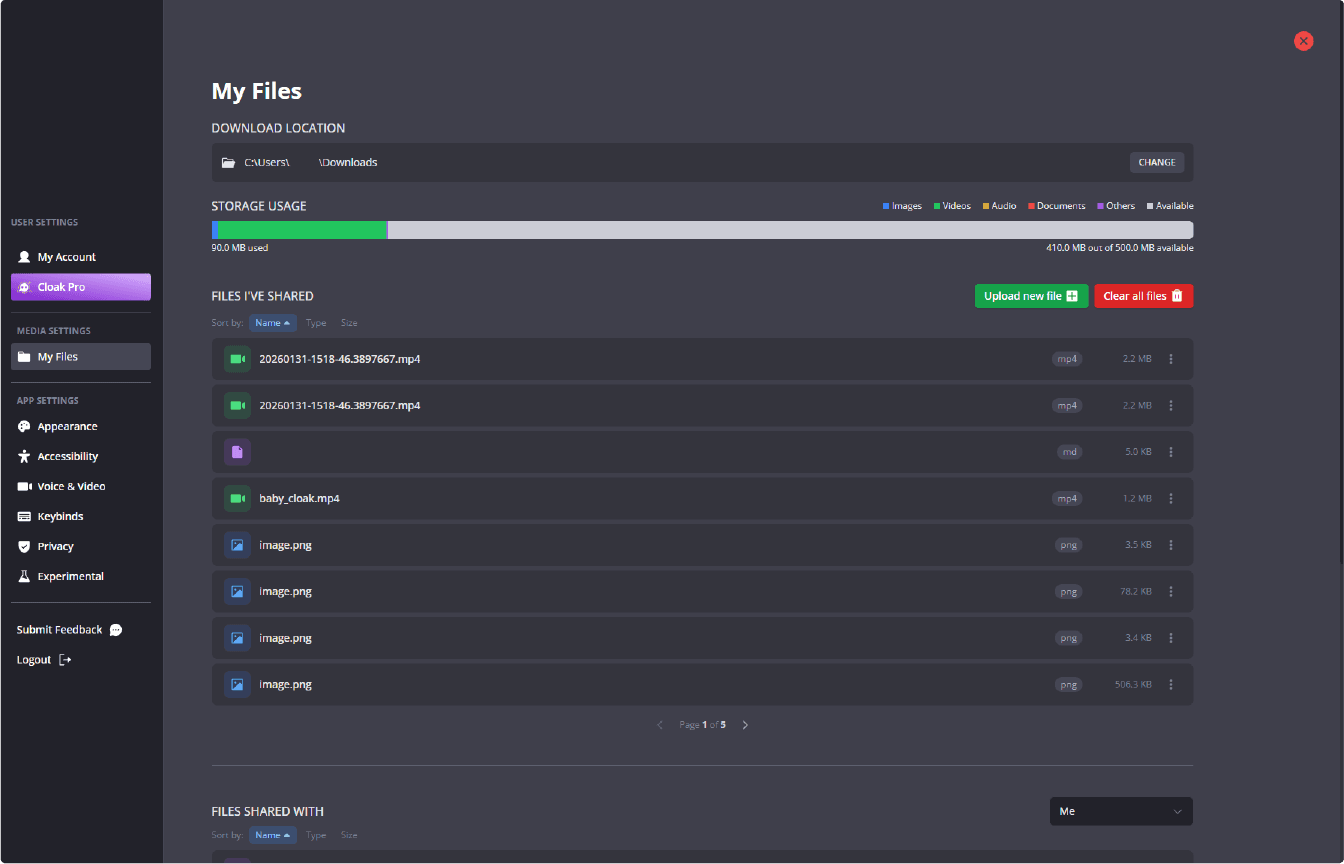Viewport: 1344px width, 864px height.
Task: Click the Clear all files button
Action: [x=1143, y=295]
